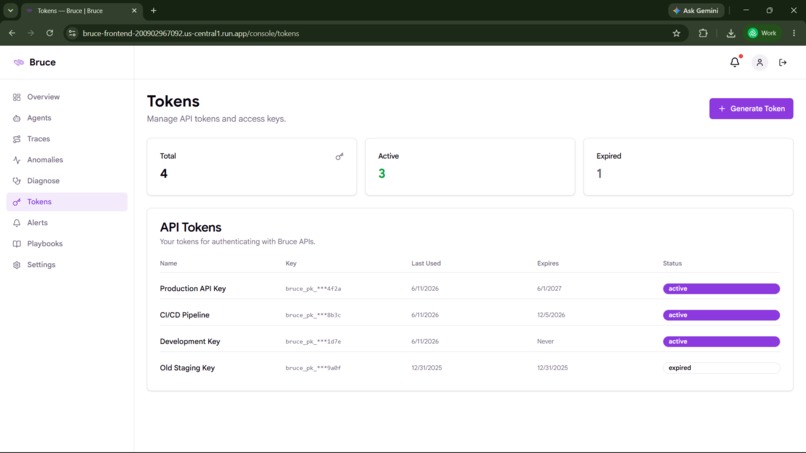
Task: Open Settings label in sidebar
Action: (x=41, y=265)
